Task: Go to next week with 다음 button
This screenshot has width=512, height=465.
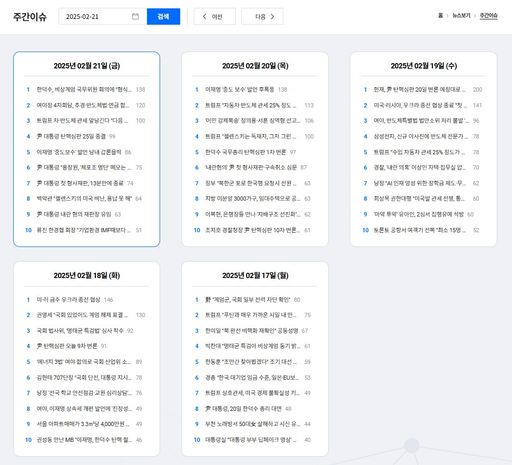Action: click(262, 16)
